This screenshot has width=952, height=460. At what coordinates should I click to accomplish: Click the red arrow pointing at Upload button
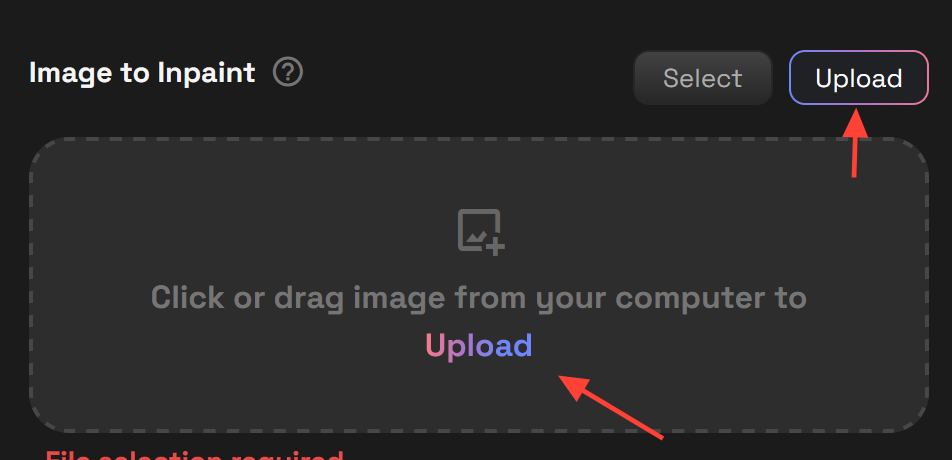857,143
